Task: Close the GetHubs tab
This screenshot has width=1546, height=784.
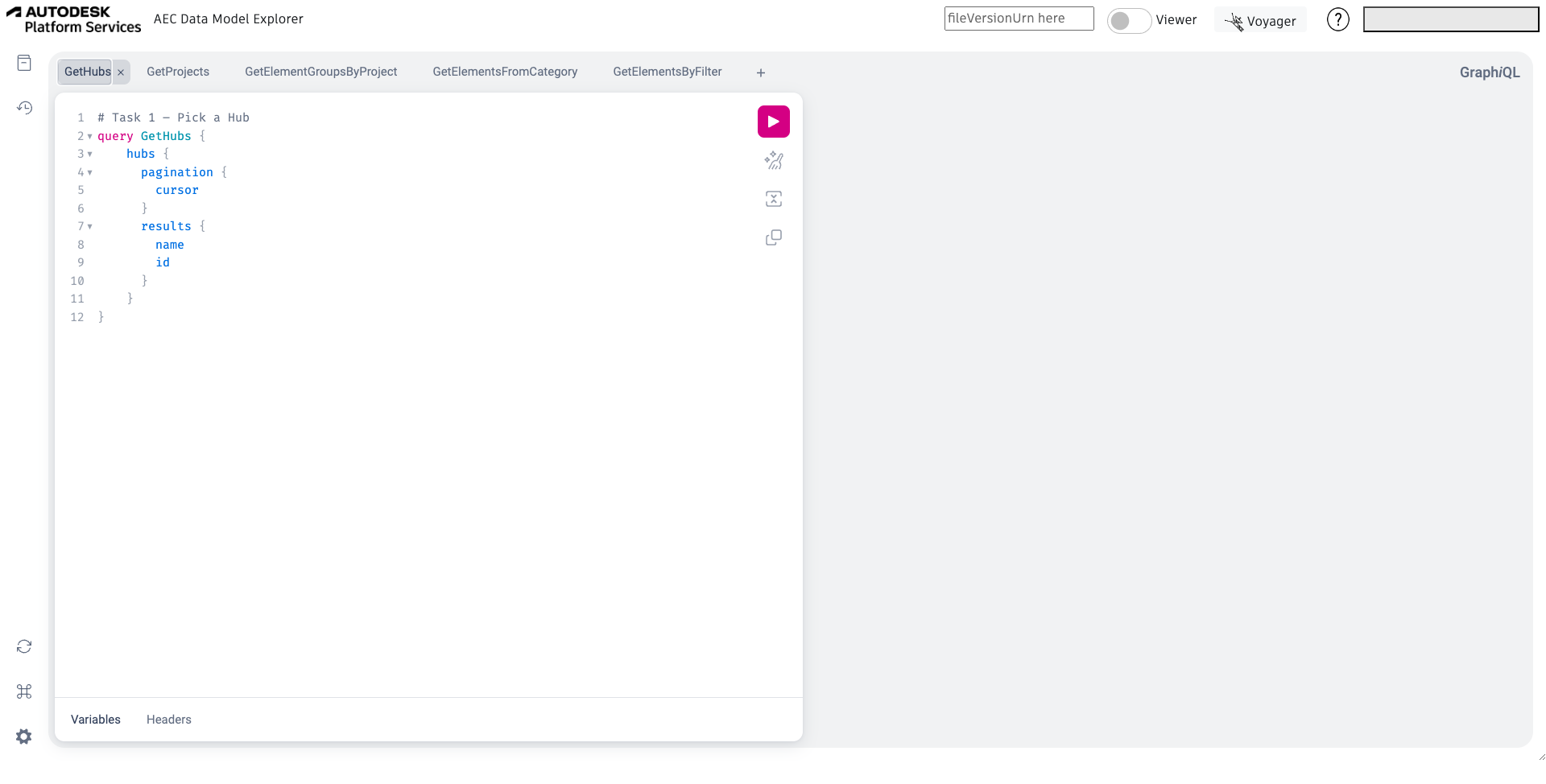Action: 121,72
